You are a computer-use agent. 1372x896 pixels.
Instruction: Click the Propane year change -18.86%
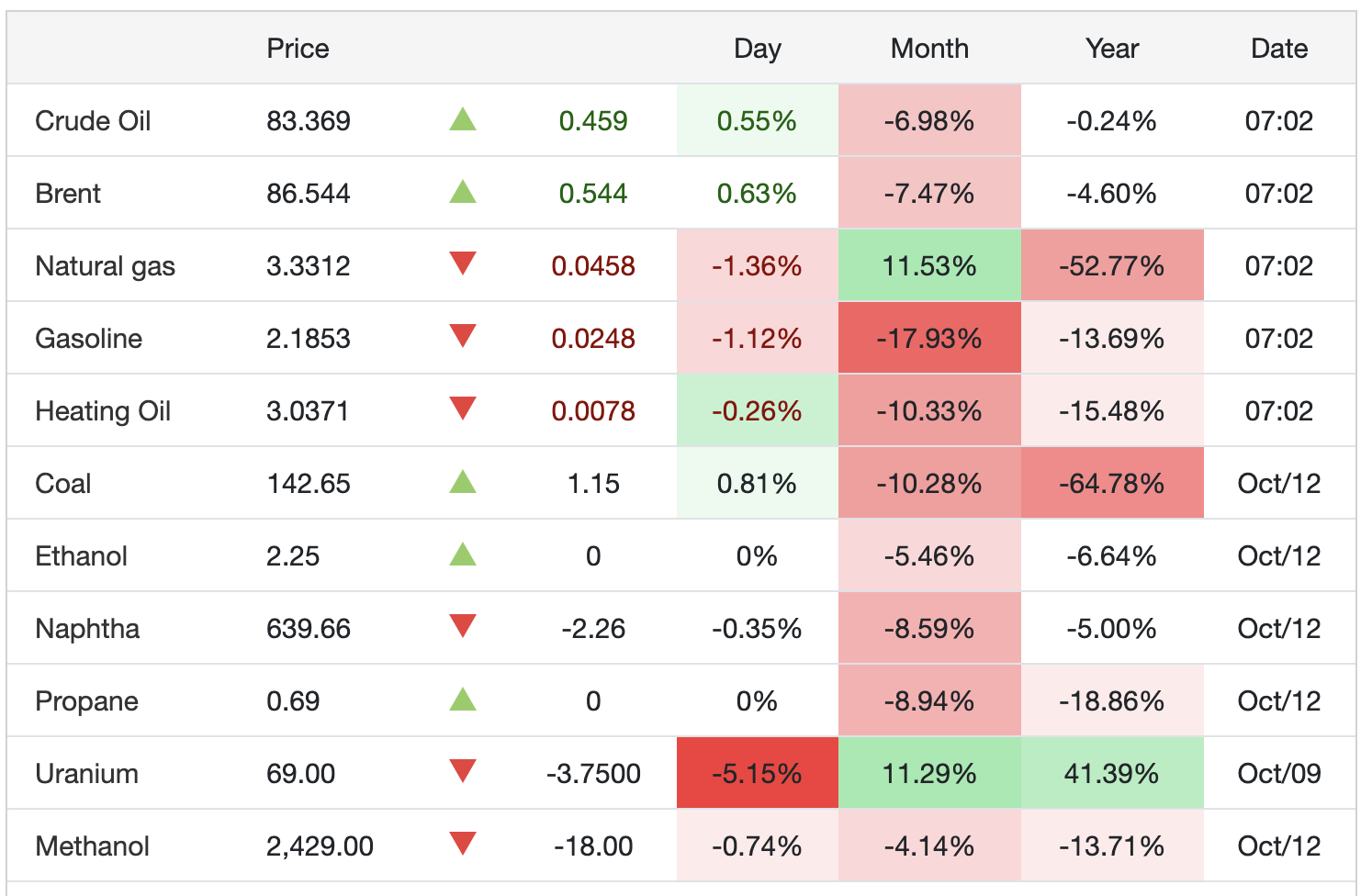point(1112,701)
